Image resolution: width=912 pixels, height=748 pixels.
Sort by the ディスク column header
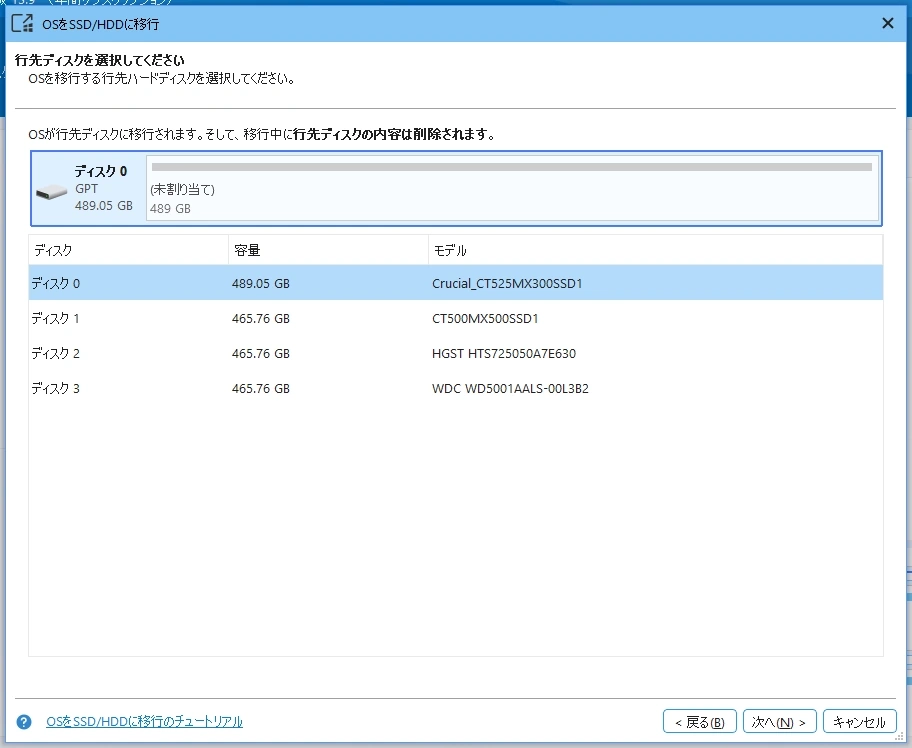pyautogui.click(x=129, y=250)
